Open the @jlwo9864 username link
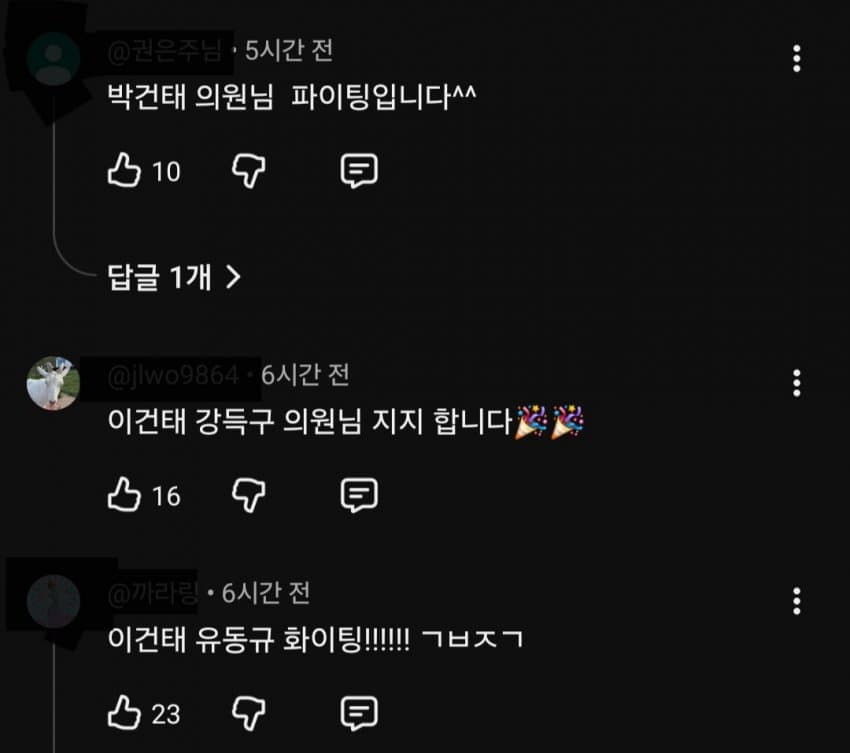The height and width of the screenshot is (753, 850). [x=173, y=376]
